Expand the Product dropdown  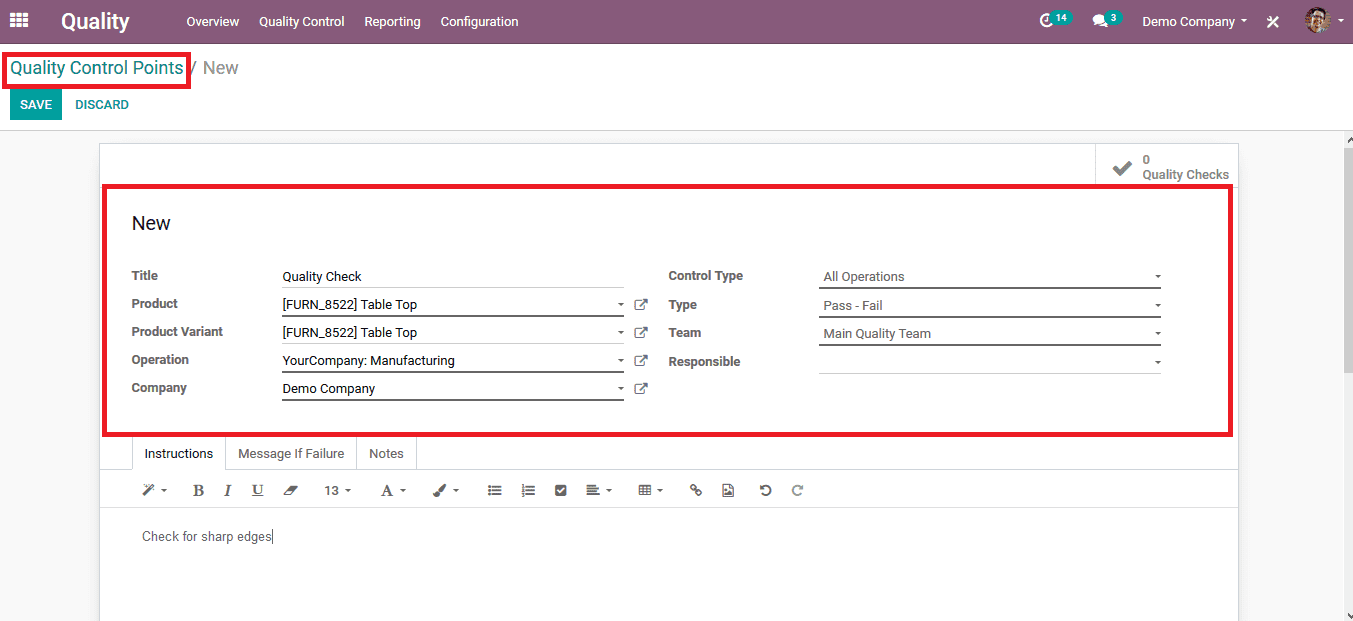tap(620, 305)
